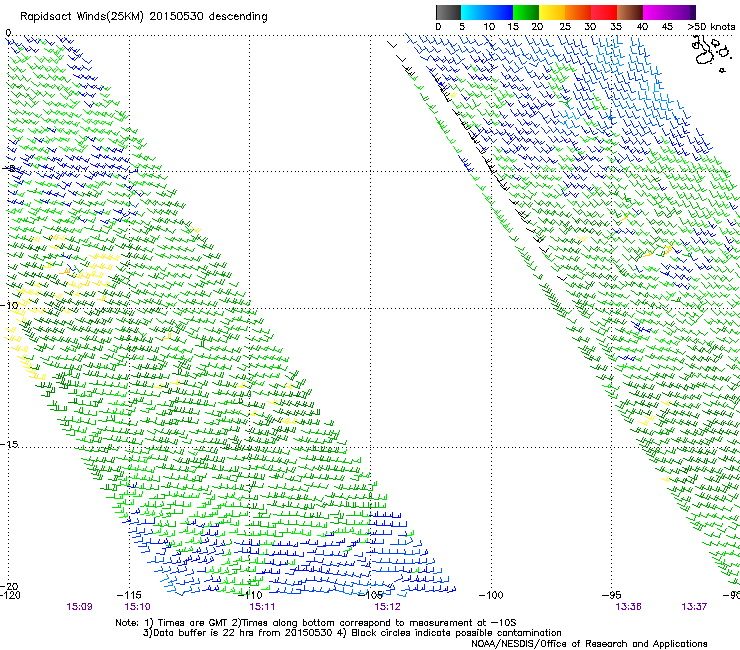This screenshot has width=740, height=650.
Task: Click the purple '15:12' pass time
Action: pos(387,607)
